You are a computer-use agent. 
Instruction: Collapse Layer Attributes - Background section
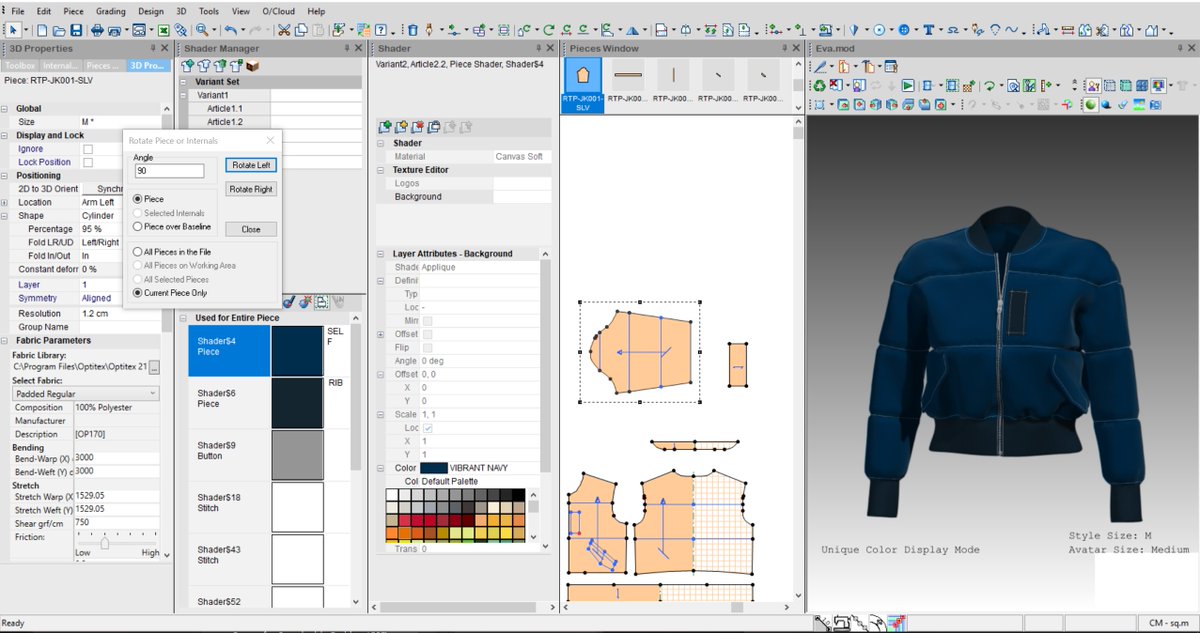click(381, 254)
